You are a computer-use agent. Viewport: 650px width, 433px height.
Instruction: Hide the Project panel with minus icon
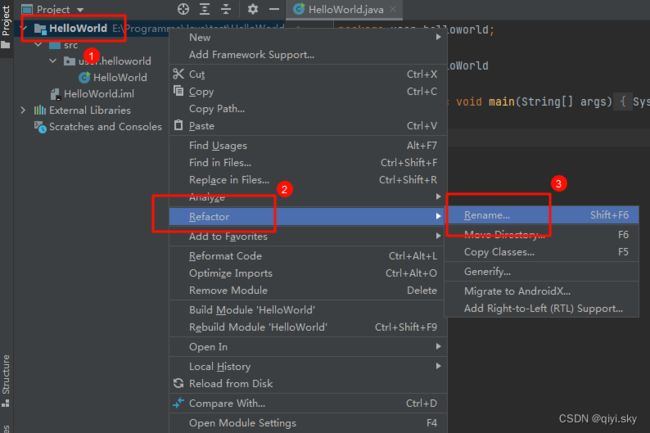point(274,9)
